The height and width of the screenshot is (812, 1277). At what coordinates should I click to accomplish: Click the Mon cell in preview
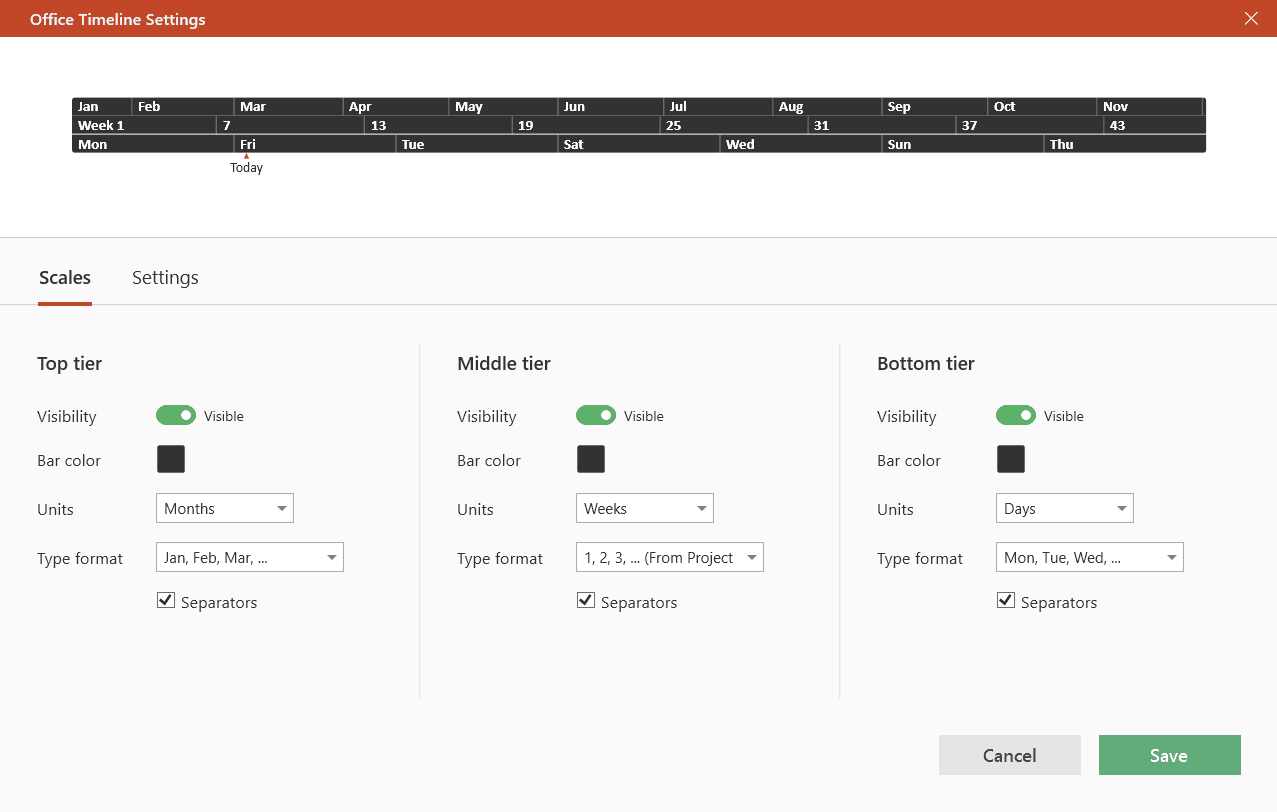(153, 144)
